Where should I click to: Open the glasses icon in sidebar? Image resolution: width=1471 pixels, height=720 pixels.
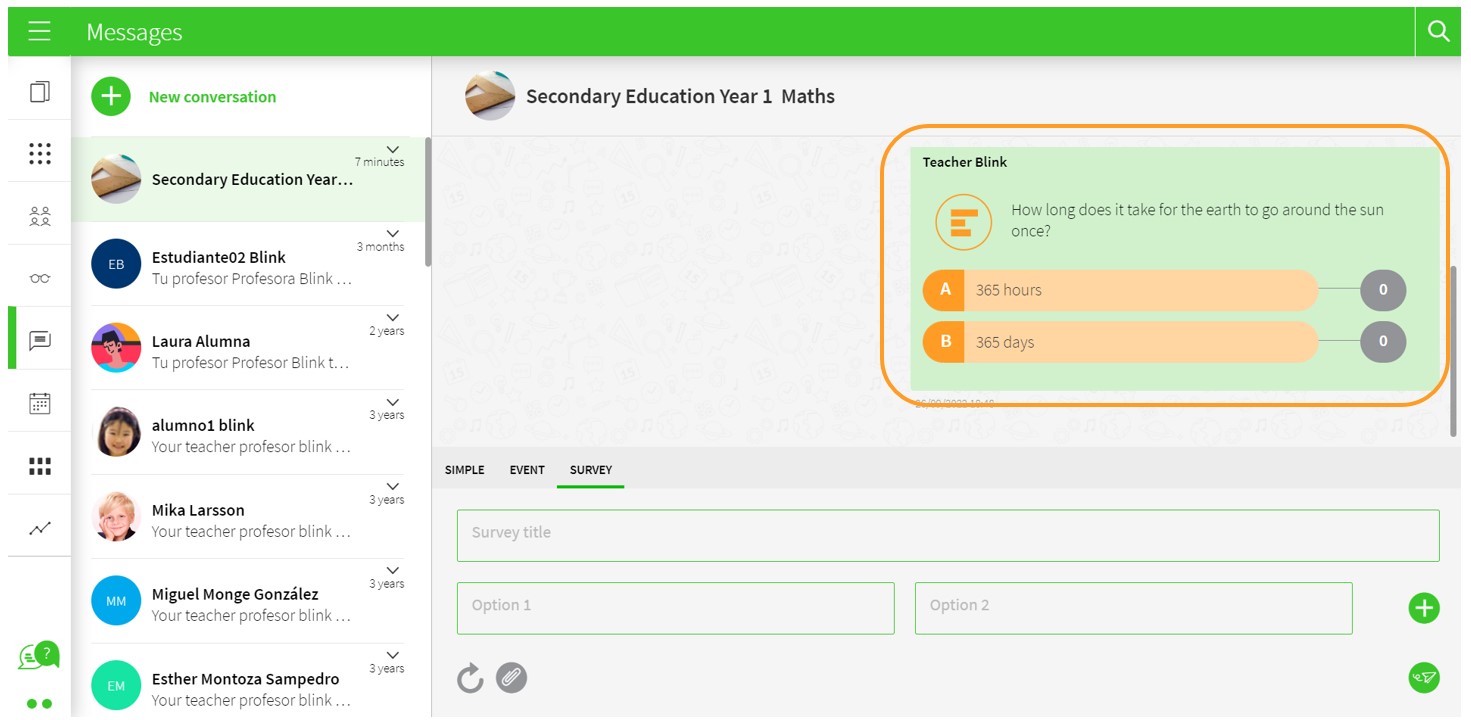(40, 278)
